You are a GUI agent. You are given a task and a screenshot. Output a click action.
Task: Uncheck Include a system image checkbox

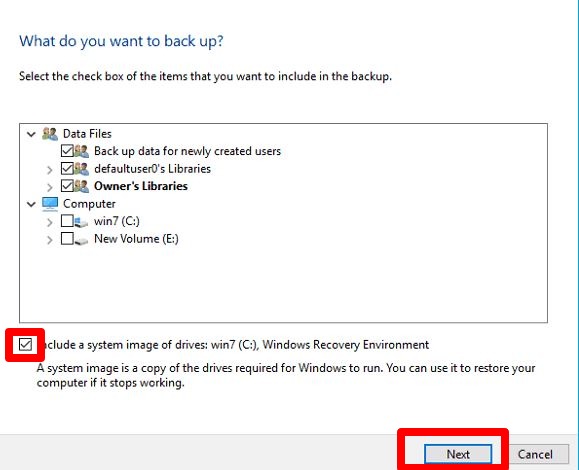(25, 345)
